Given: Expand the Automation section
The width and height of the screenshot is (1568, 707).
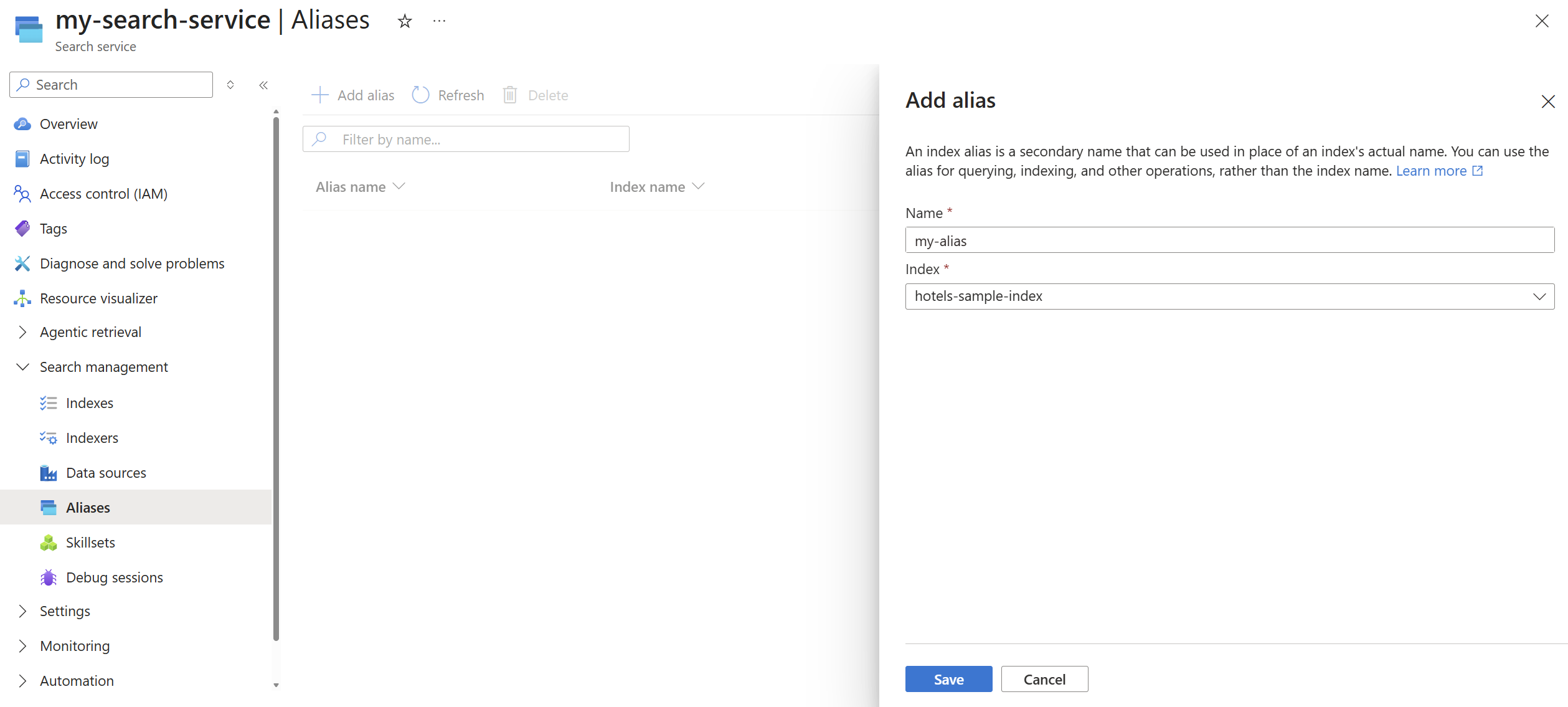Looking at the screenshot, I should (22, 681).
